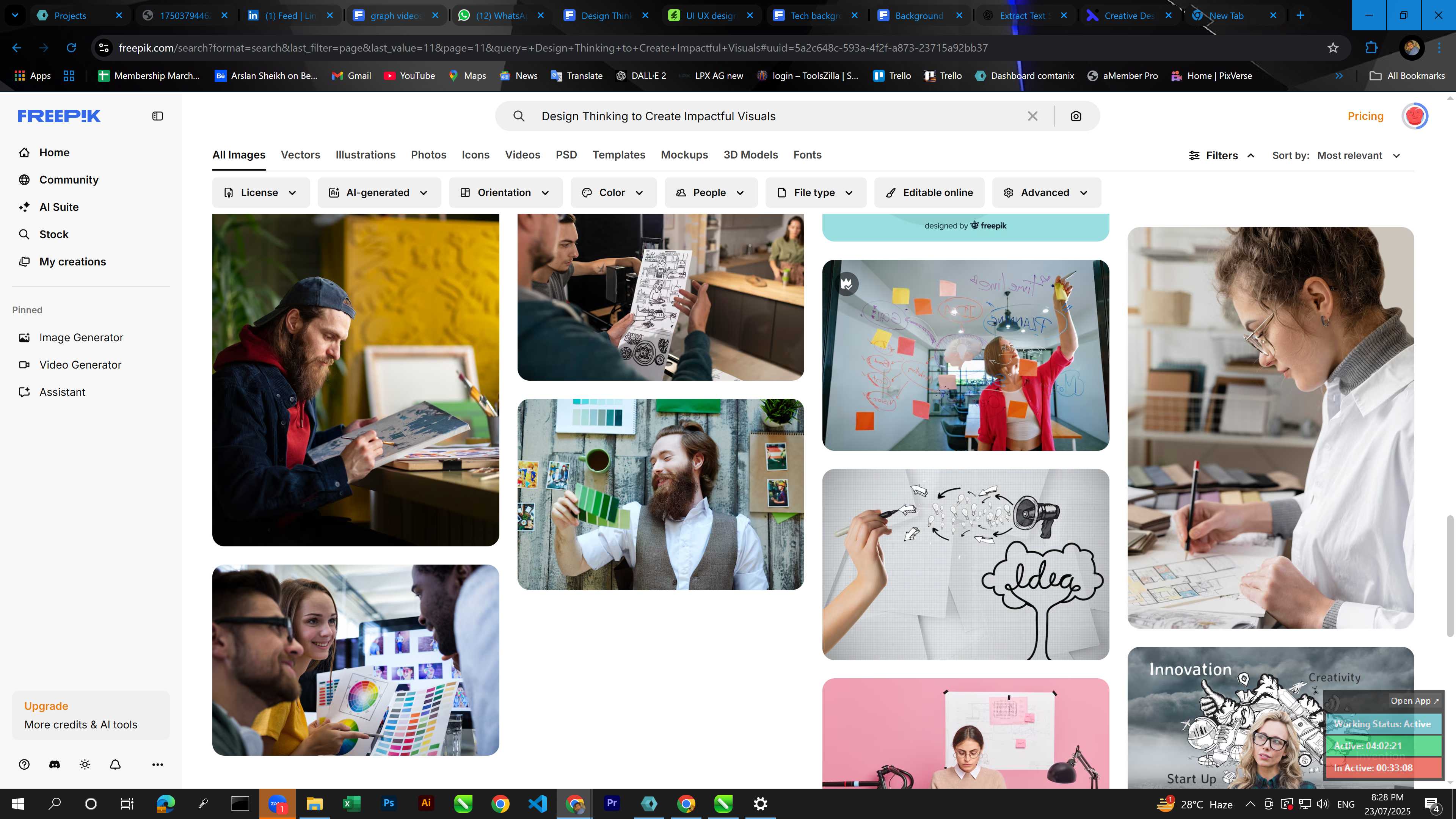Clear the search query with X

[x=1032, y=116]
